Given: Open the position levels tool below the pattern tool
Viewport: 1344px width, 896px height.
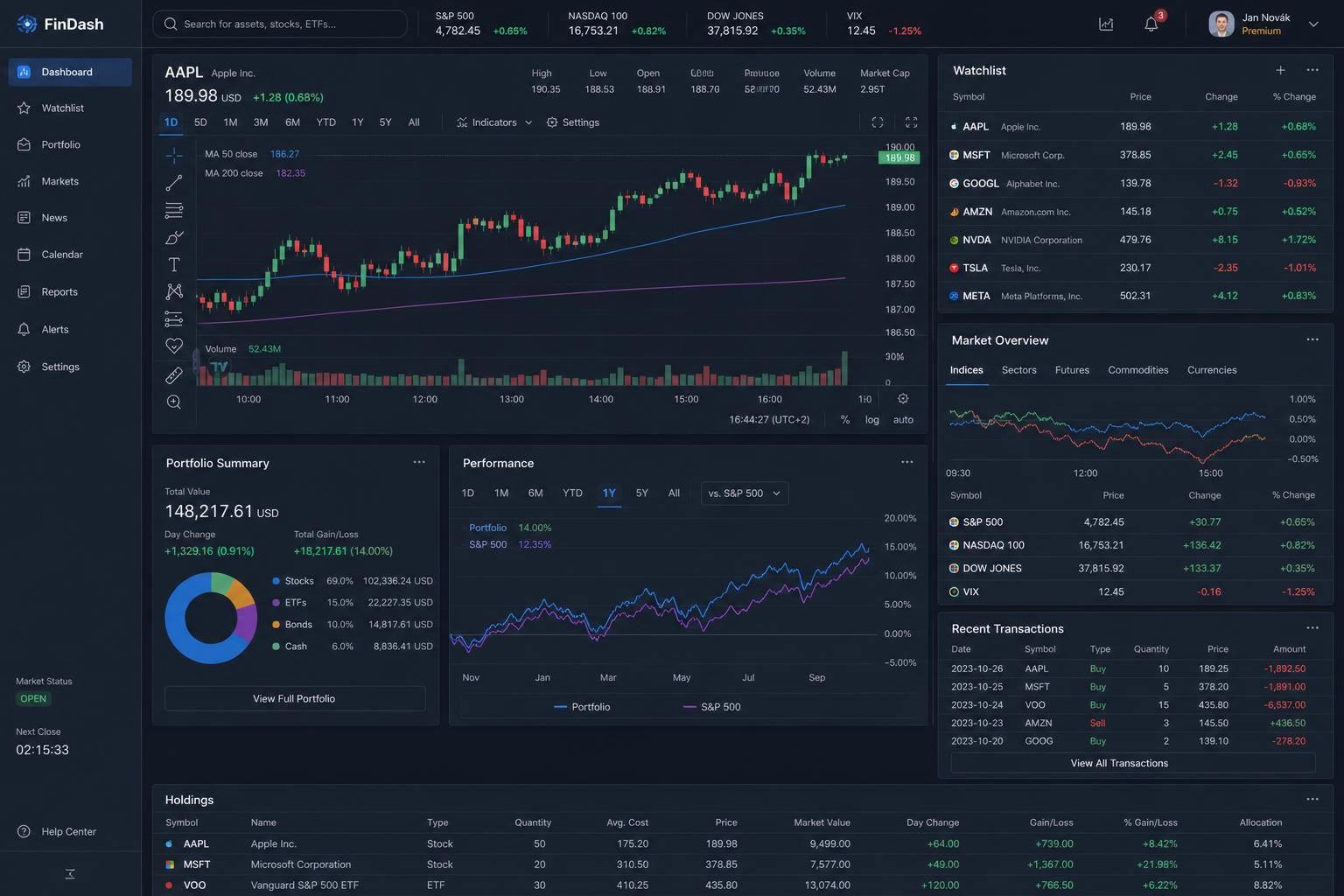Looking at the screenshot, I should click(174, 318).
